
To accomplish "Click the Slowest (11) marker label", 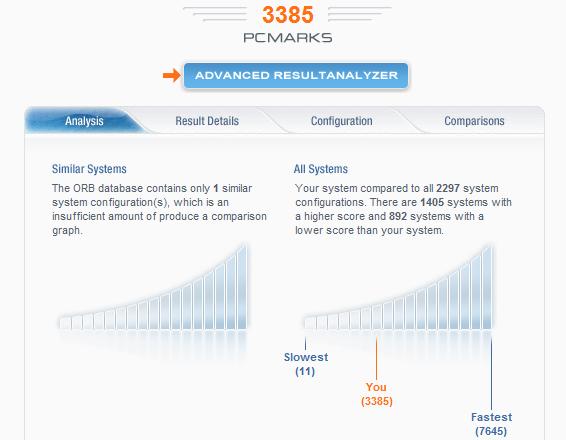I will [306, 364].
